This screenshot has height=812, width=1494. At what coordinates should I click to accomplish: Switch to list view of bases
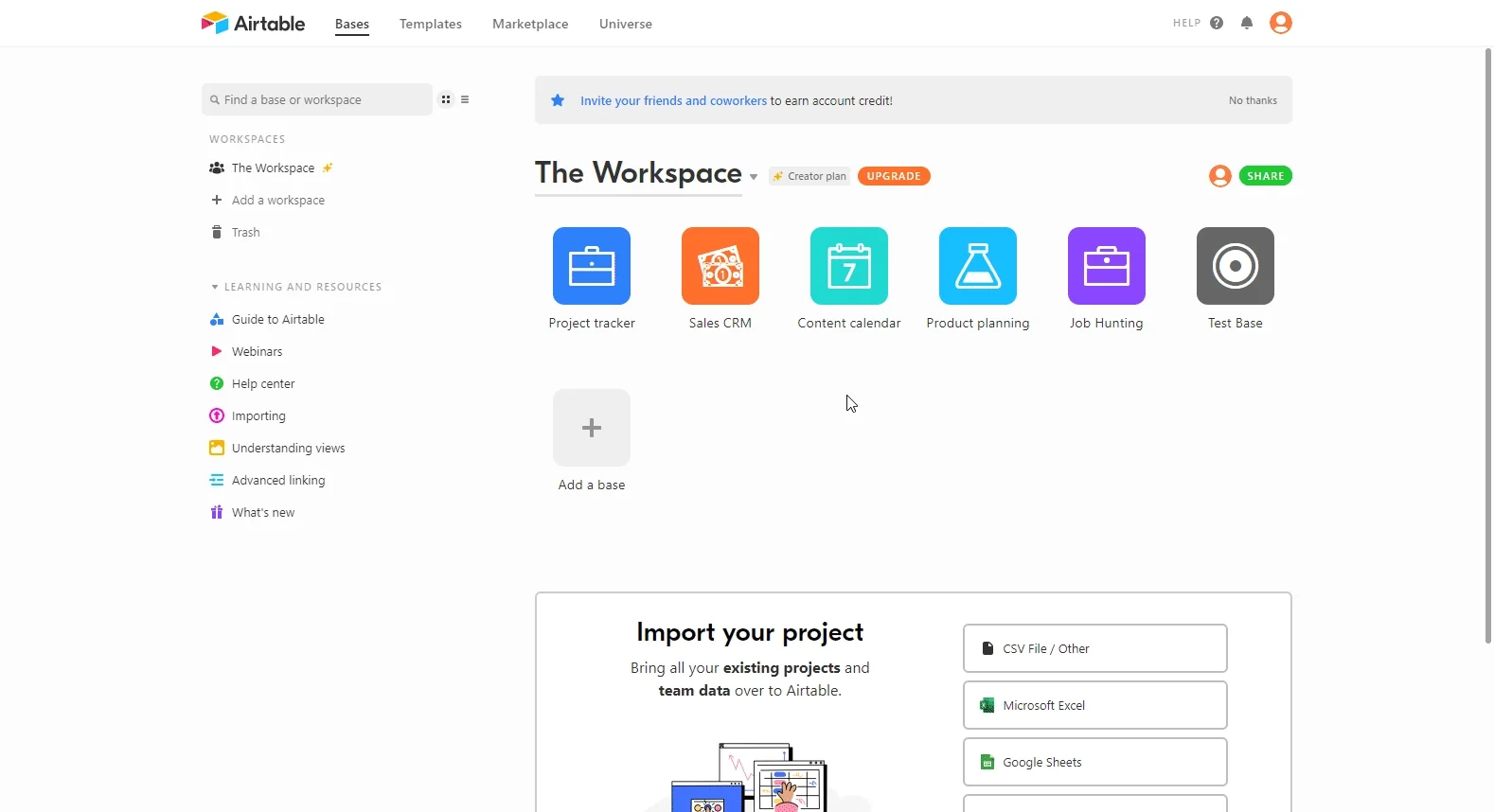(465, 99)
